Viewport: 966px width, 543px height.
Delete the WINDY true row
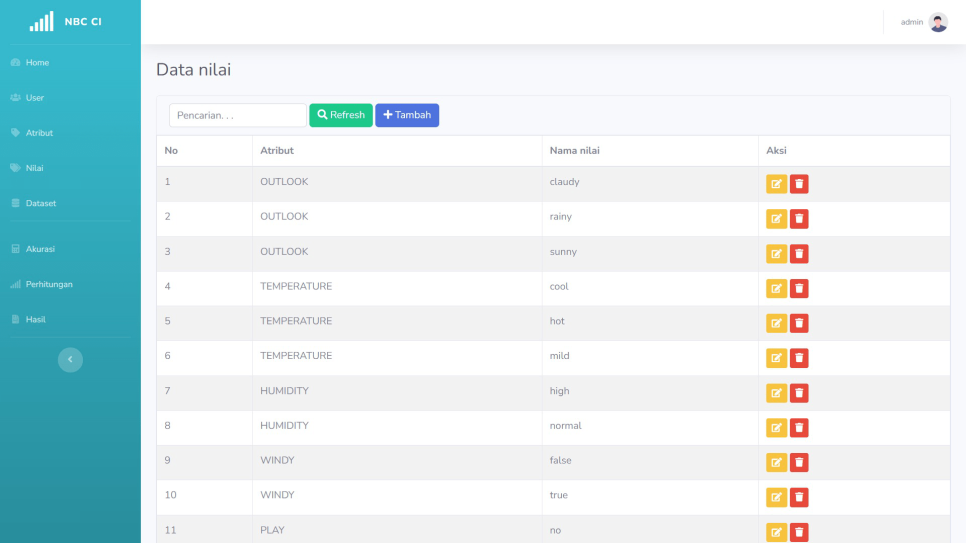(x=799, y=497)
